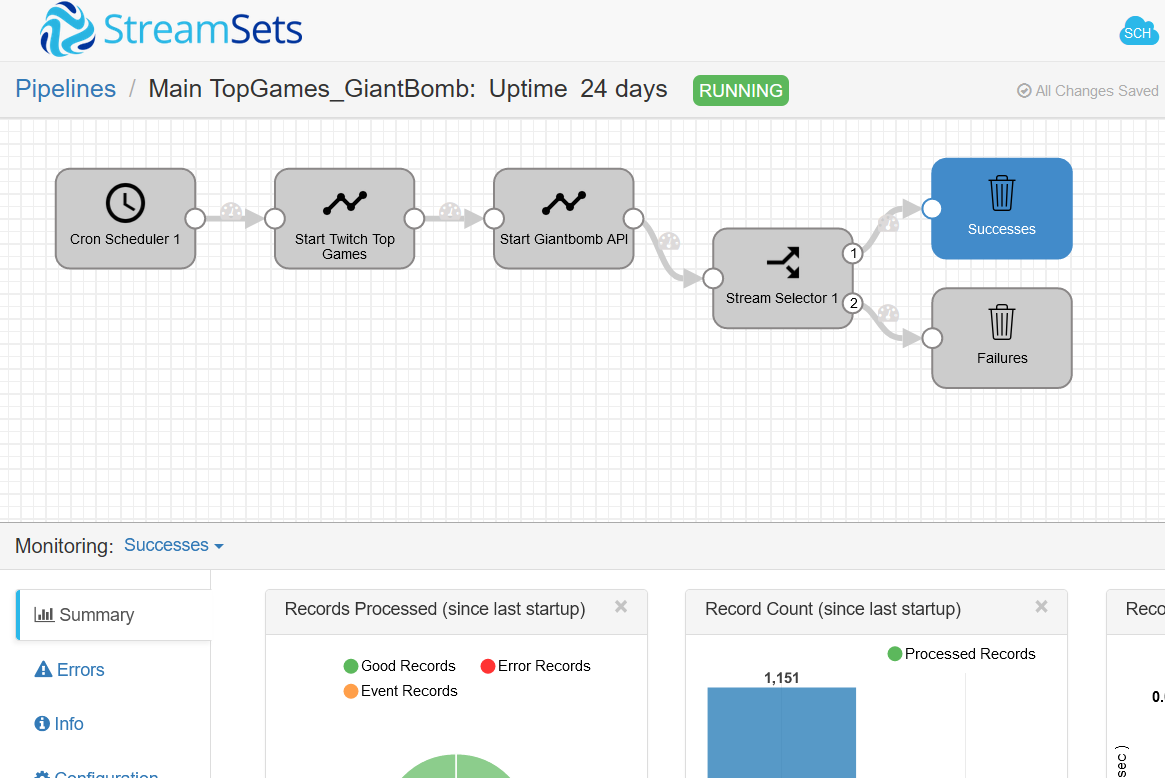Click the RUNNING status badge

(x=741, y=91)
